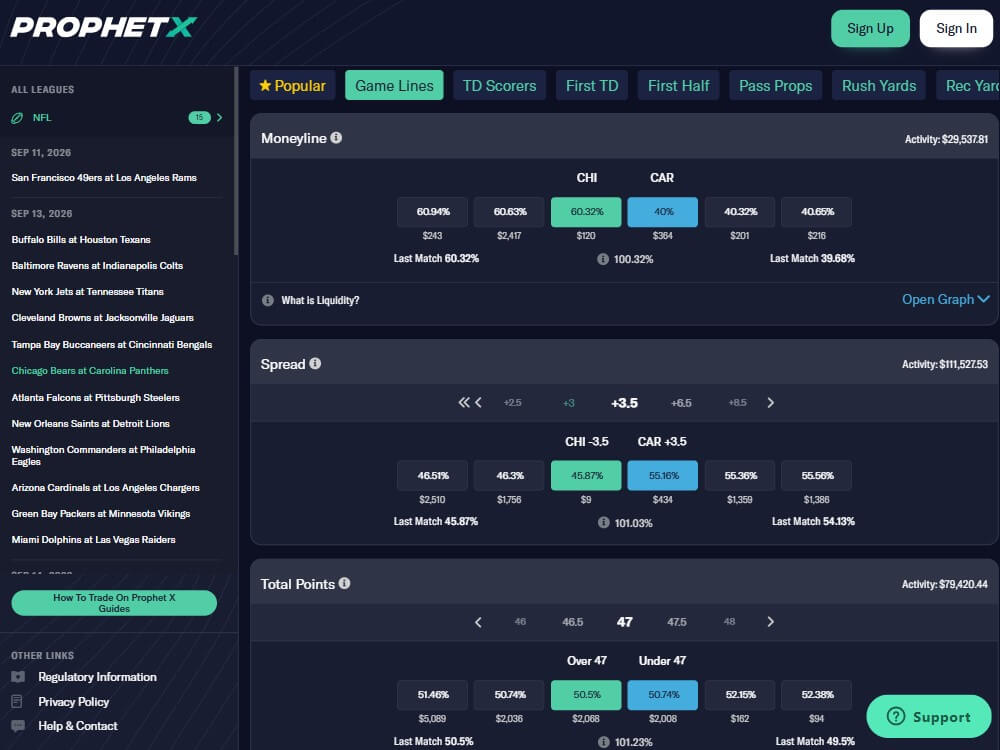Open the Help & Contact link
The image size is (1000, 750).
78,726
